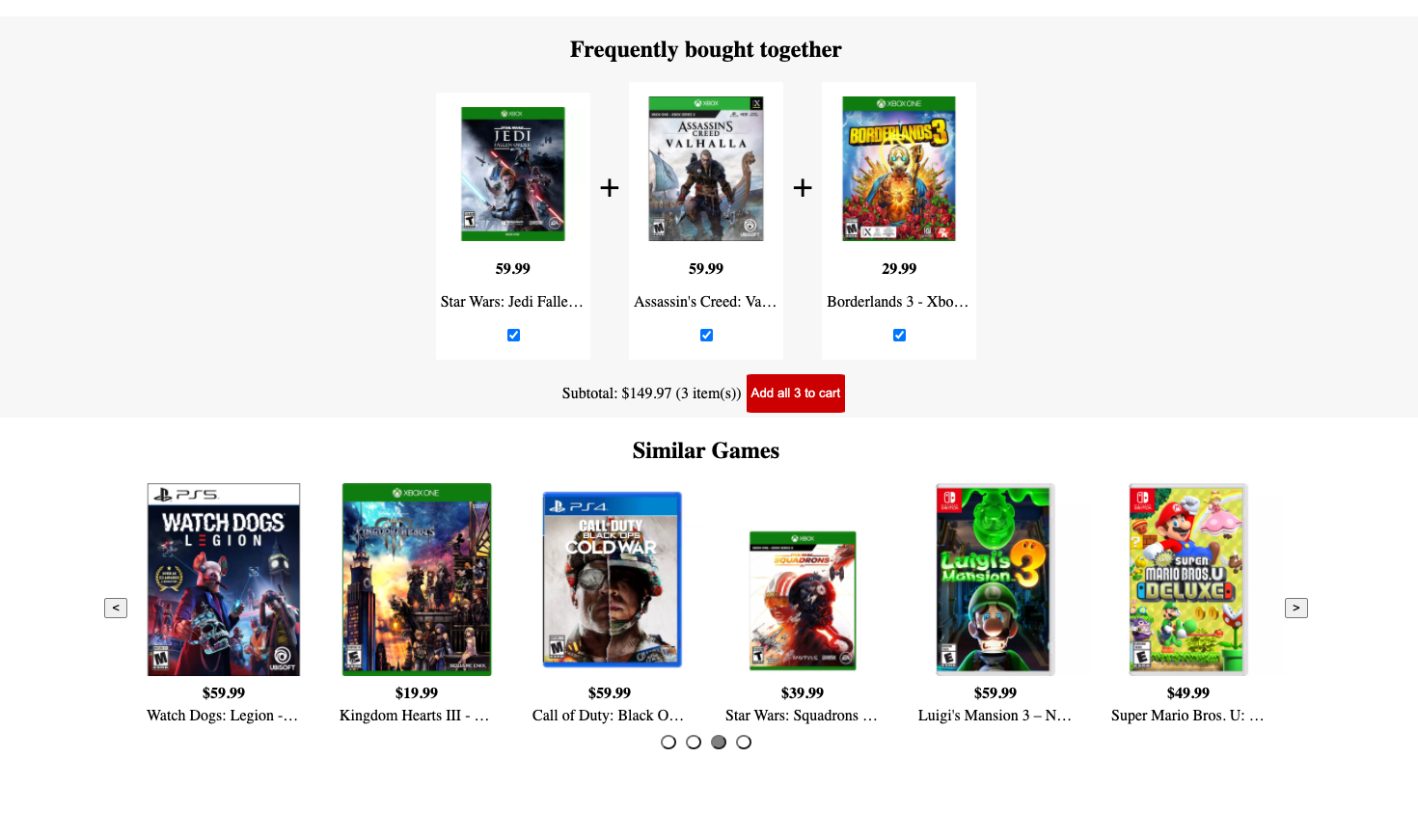Click the Watch Dogs: Legion title link
This screenshot has height=840, width=1418.
(x=223, y=716)
